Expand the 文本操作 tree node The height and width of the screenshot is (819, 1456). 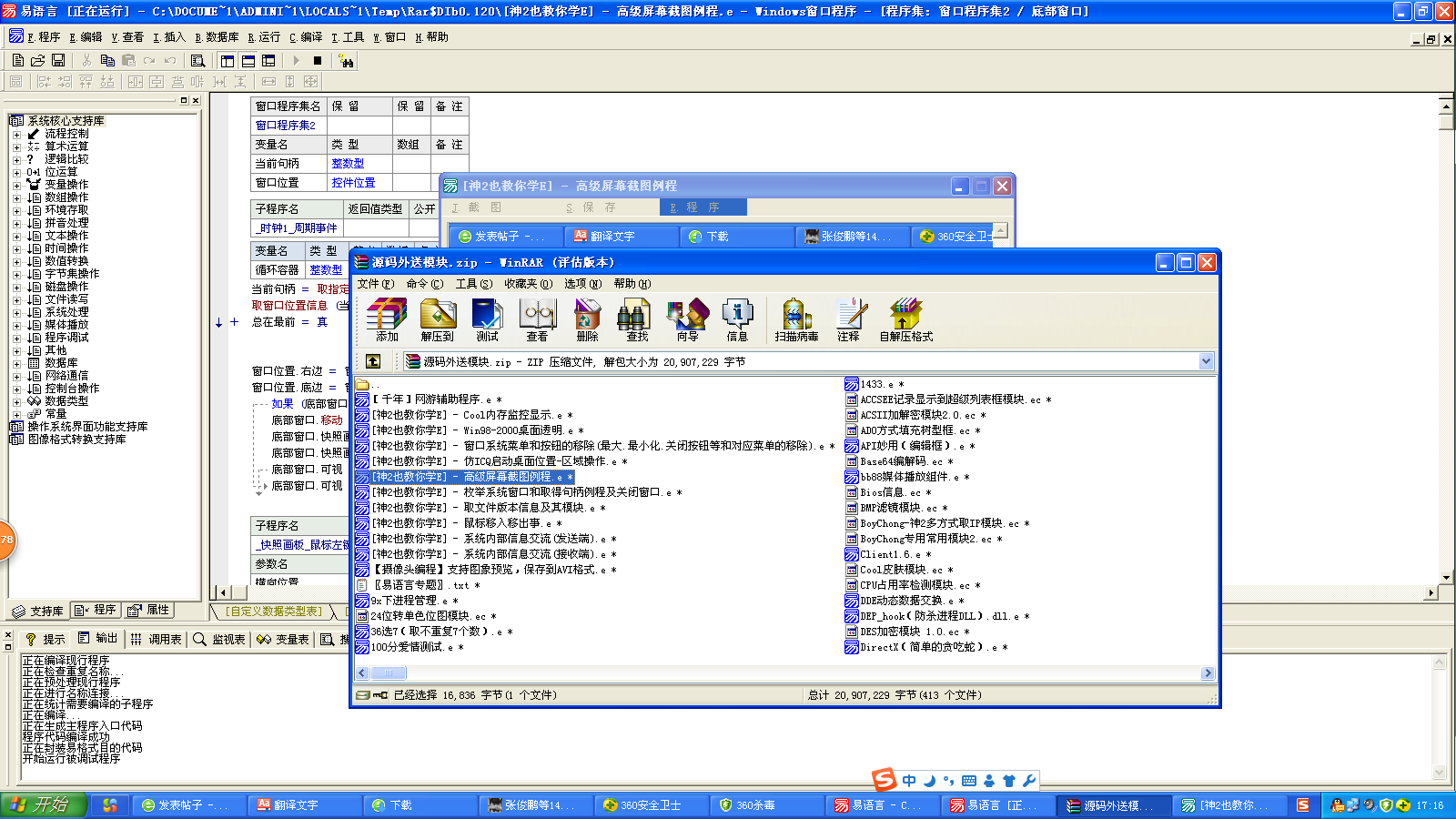[16, 236]
